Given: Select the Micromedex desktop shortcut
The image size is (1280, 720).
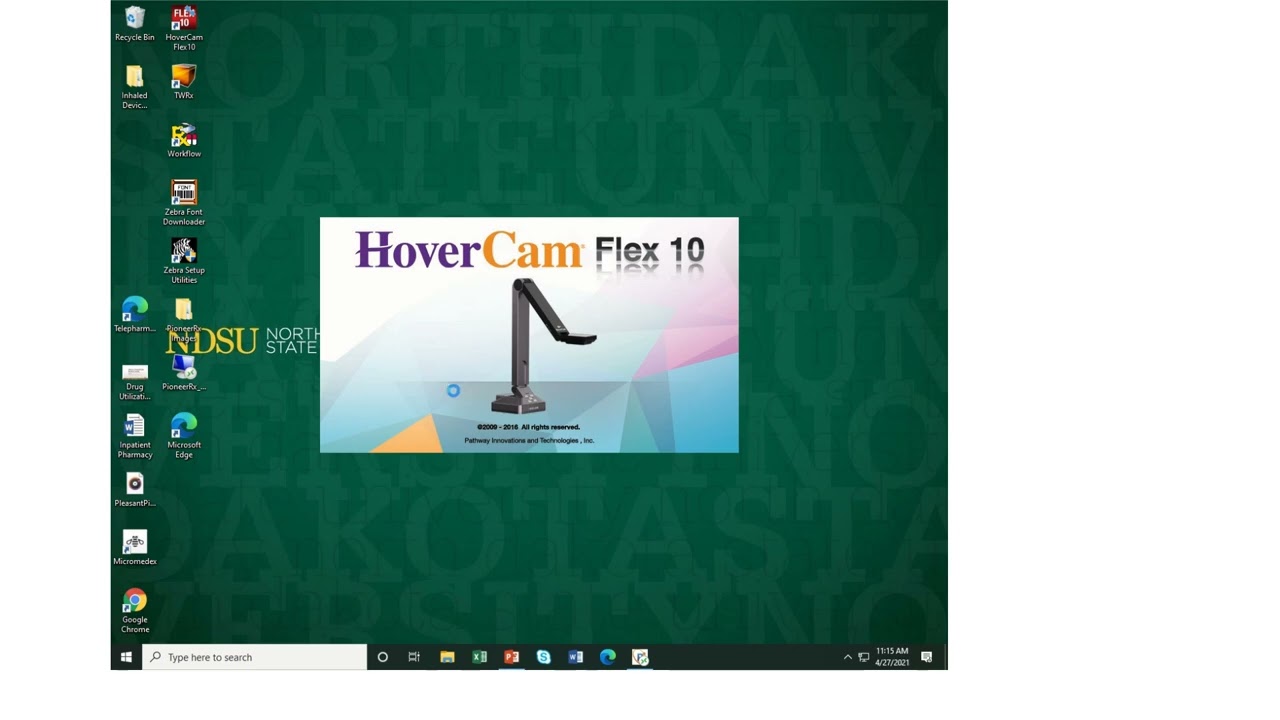Looking at the screenshot, I should click(x=135, y=548).
